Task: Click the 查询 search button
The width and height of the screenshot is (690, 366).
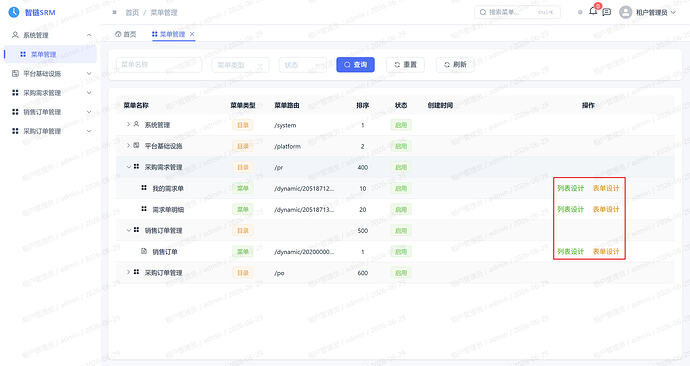Action: click(x=356, y=65)
